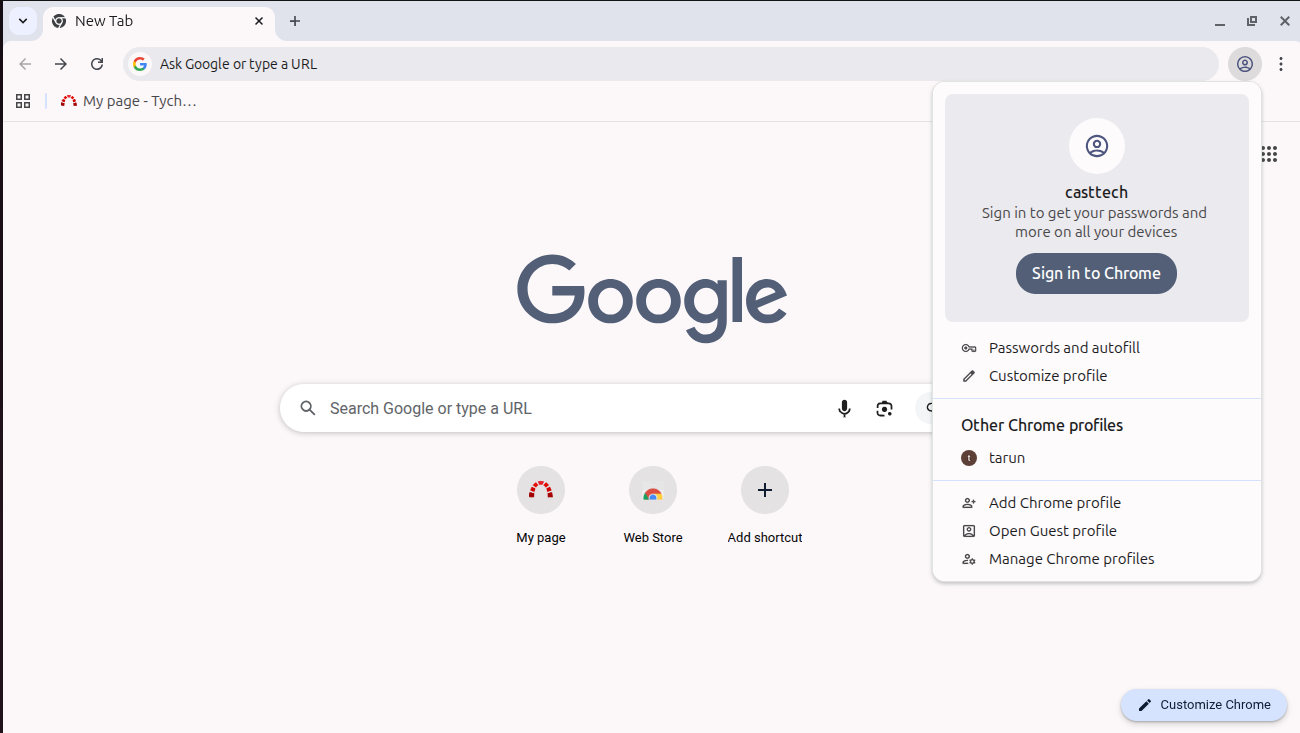Switch to the tarun Chrome profile
1300x733 pixels.
pyautogui.click(x=1006, y=458)
